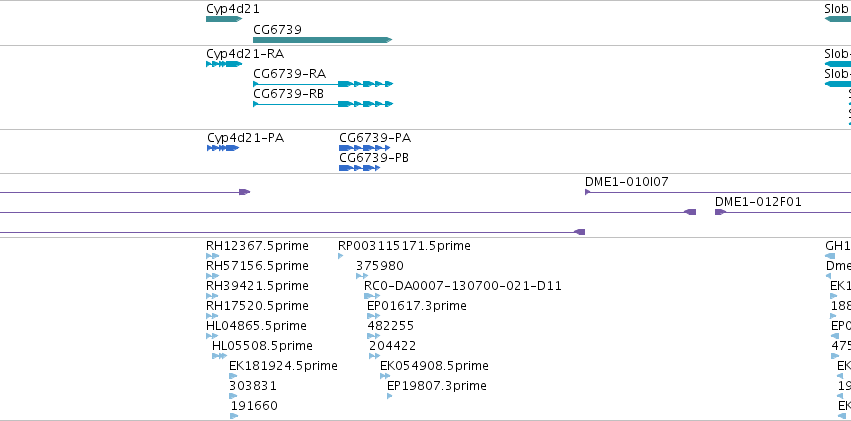Click the RH39421.5prime EST label

click(x=257, y=286)
